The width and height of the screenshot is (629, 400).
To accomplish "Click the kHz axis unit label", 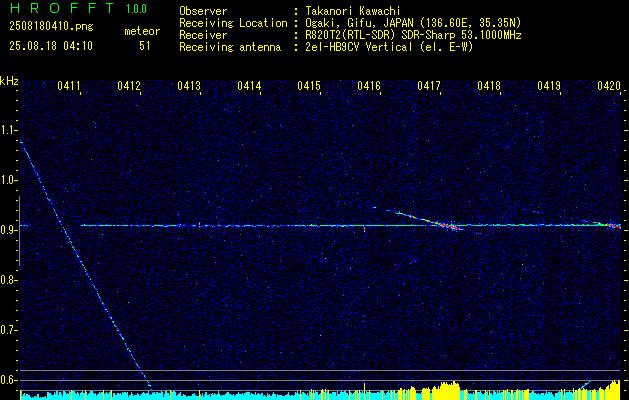I will [9, 81].
